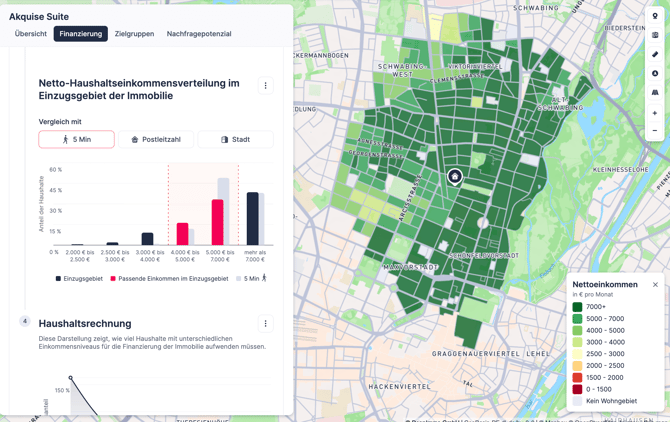Image resolution: width=670 pixels, height=422 pixels.
Task: Open options menu for Netto-Haushaltseinkommensverteilung
Action: (265, 86)
